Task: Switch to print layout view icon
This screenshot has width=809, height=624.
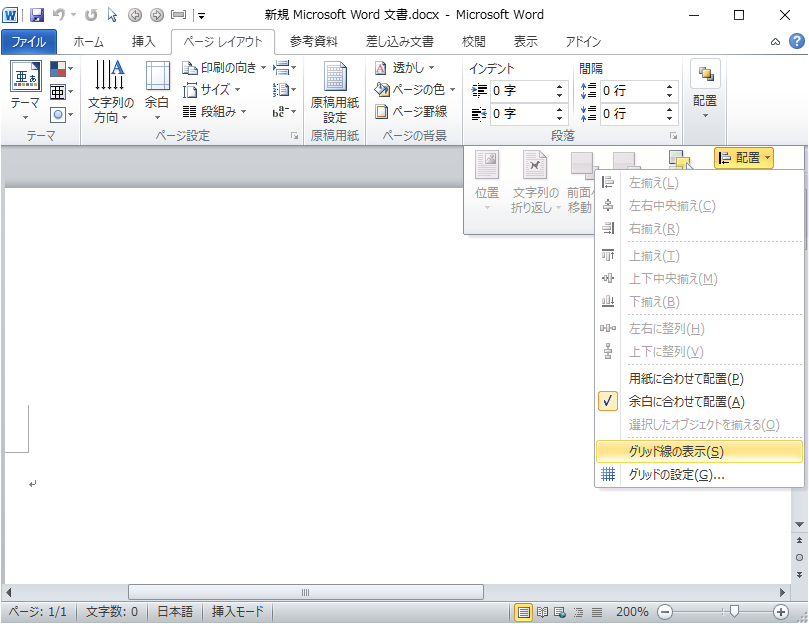Action: (523, 612)
